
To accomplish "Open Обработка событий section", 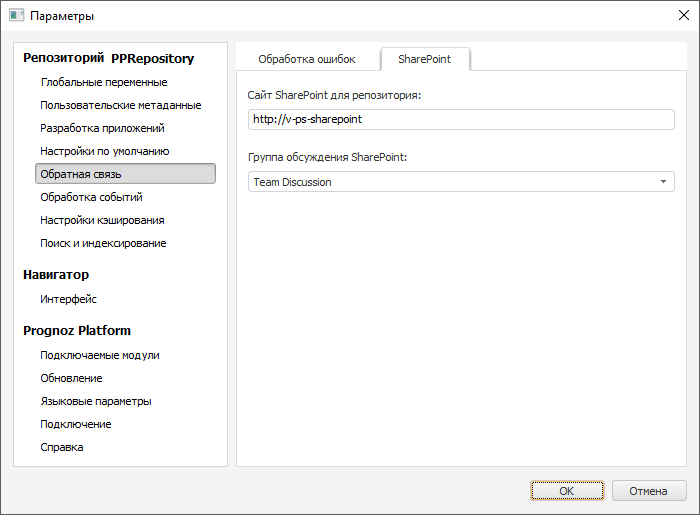I will point(92,197).
